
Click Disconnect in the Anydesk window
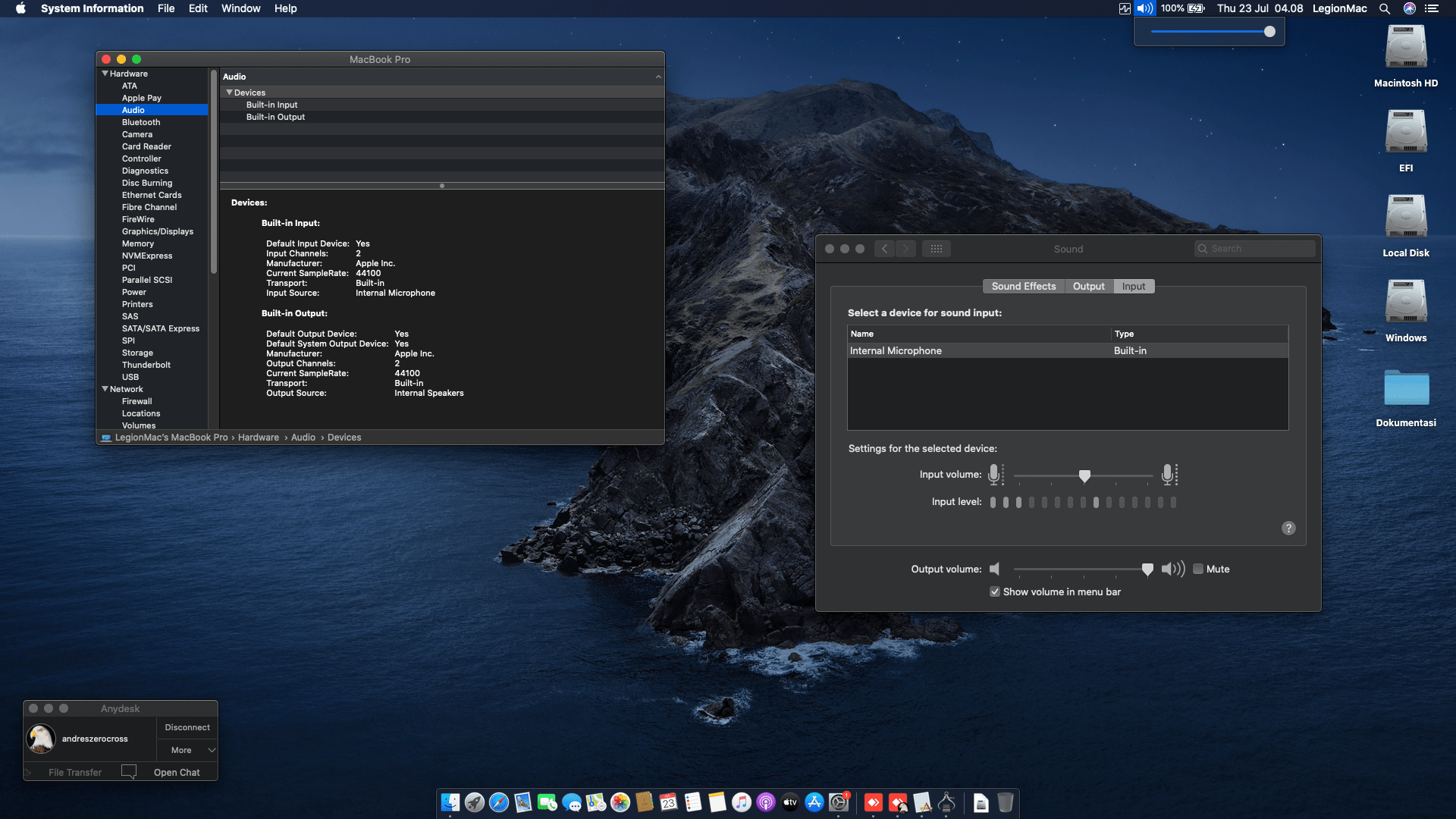click(x=187, y=727)
